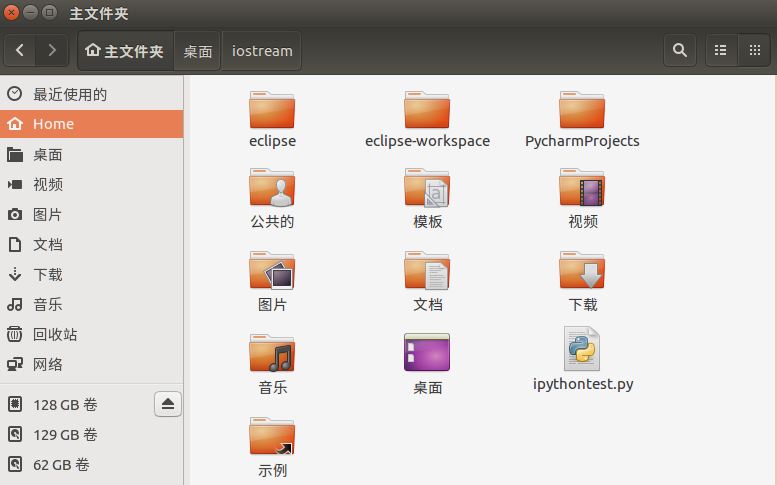Select the purple 桌面 folder icon

point(427,352)
